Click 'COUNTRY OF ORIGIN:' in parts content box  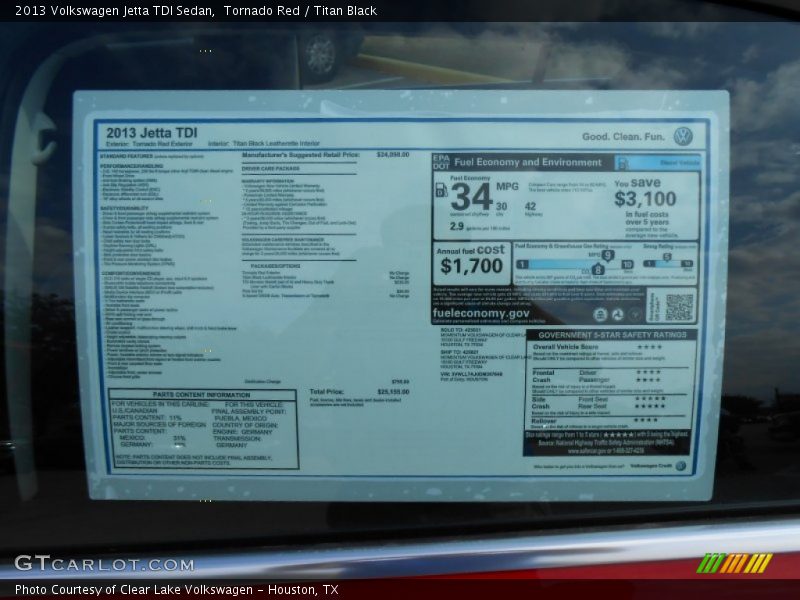245,426
